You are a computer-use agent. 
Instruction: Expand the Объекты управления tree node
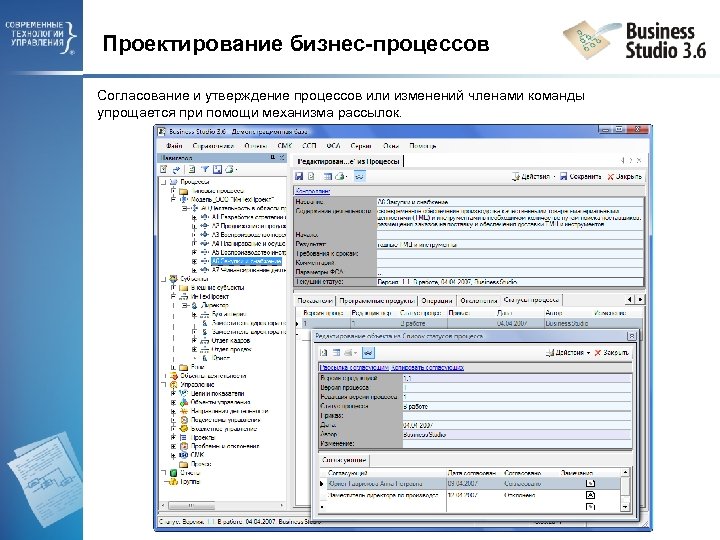[173, 403]
